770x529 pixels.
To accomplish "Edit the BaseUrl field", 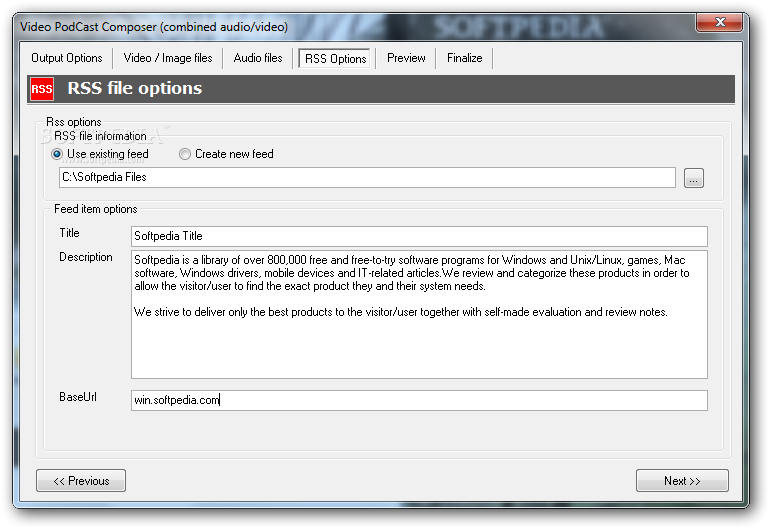I will (x=419, y=400).
